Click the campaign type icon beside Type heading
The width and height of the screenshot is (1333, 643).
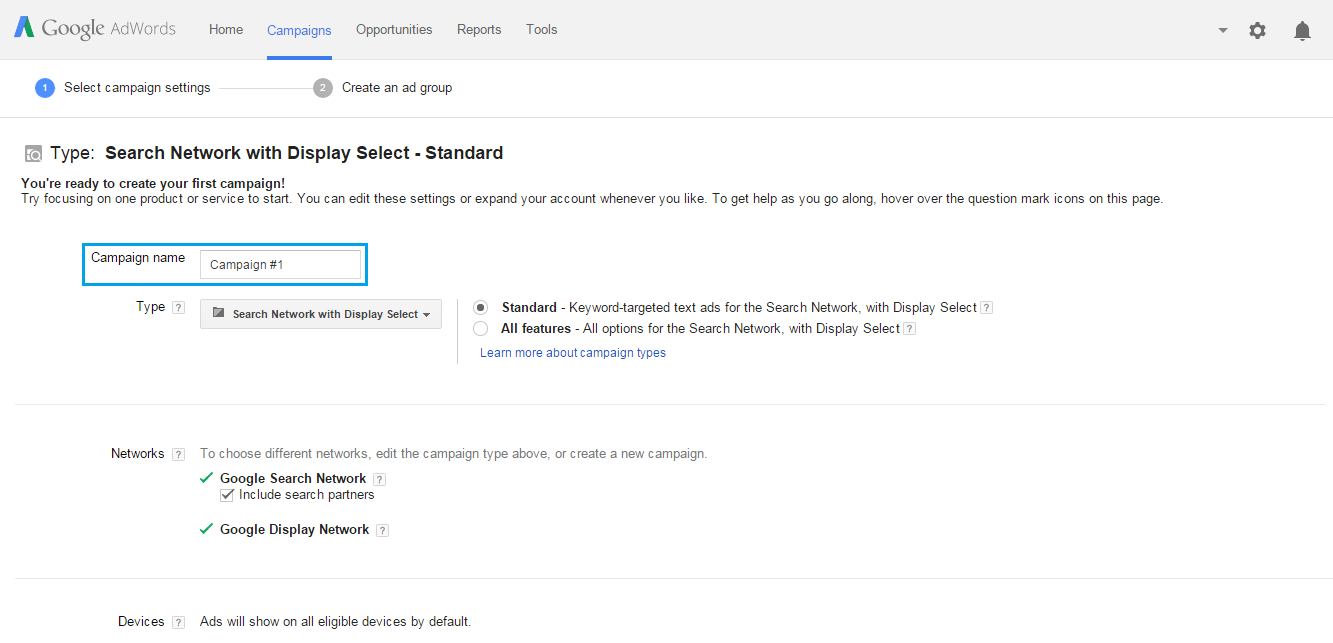(34, 154)
